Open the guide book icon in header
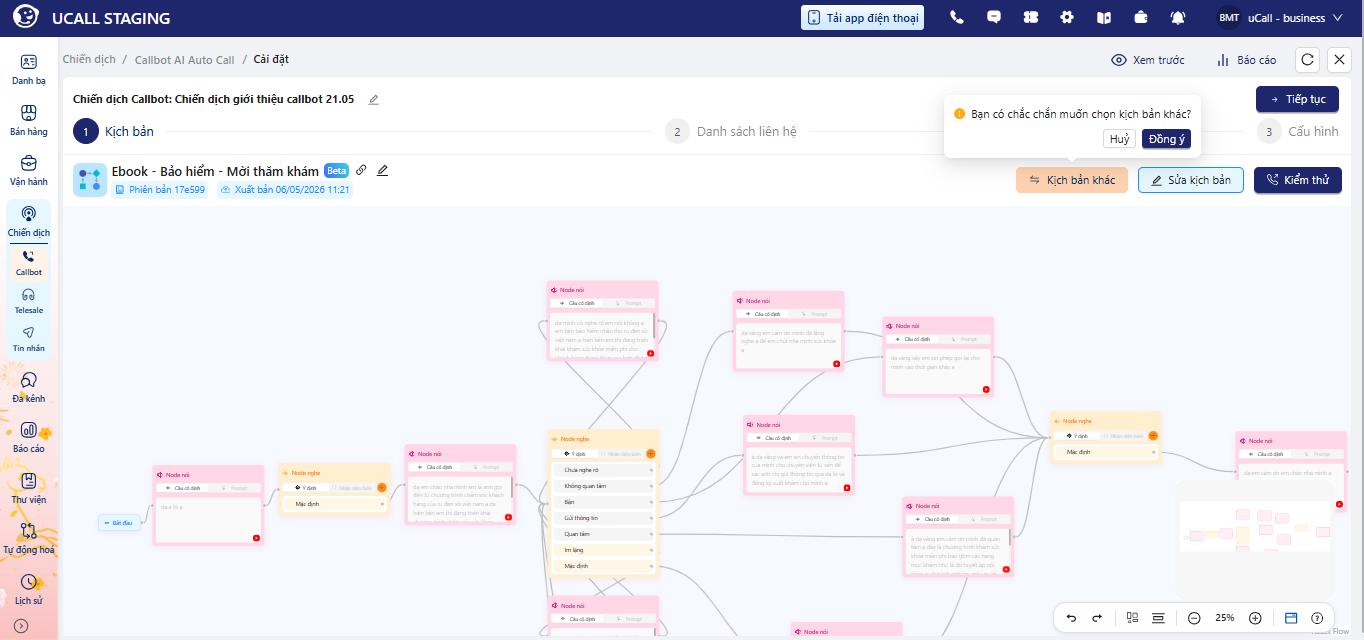 1104,17
